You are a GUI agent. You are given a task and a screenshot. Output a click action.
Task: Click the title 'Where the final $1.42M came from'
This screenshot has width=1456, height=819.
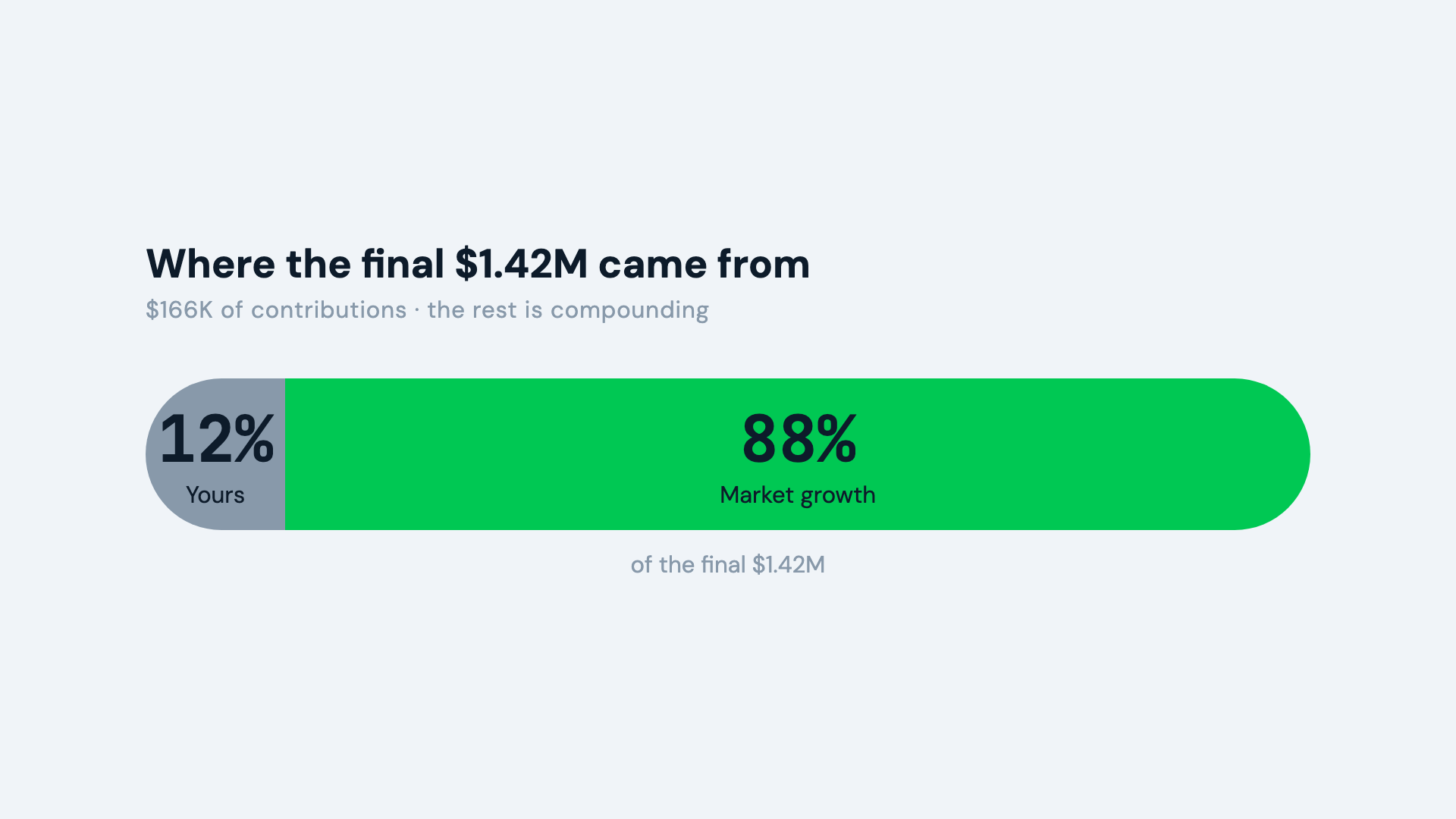478,264
